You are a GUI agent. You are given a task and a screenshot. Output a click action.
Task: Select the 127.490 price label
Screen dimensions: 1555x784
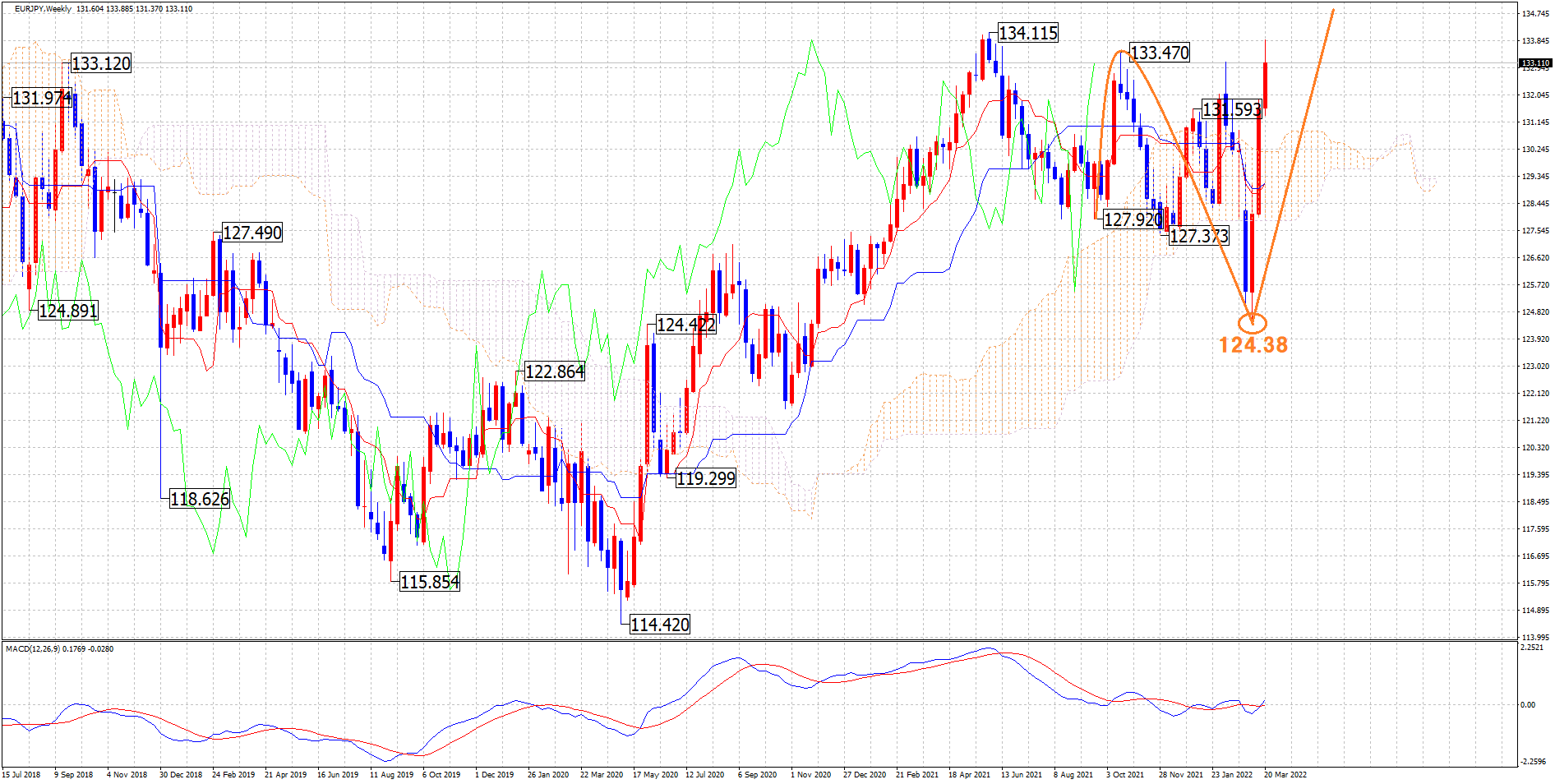tap(251, 233)
